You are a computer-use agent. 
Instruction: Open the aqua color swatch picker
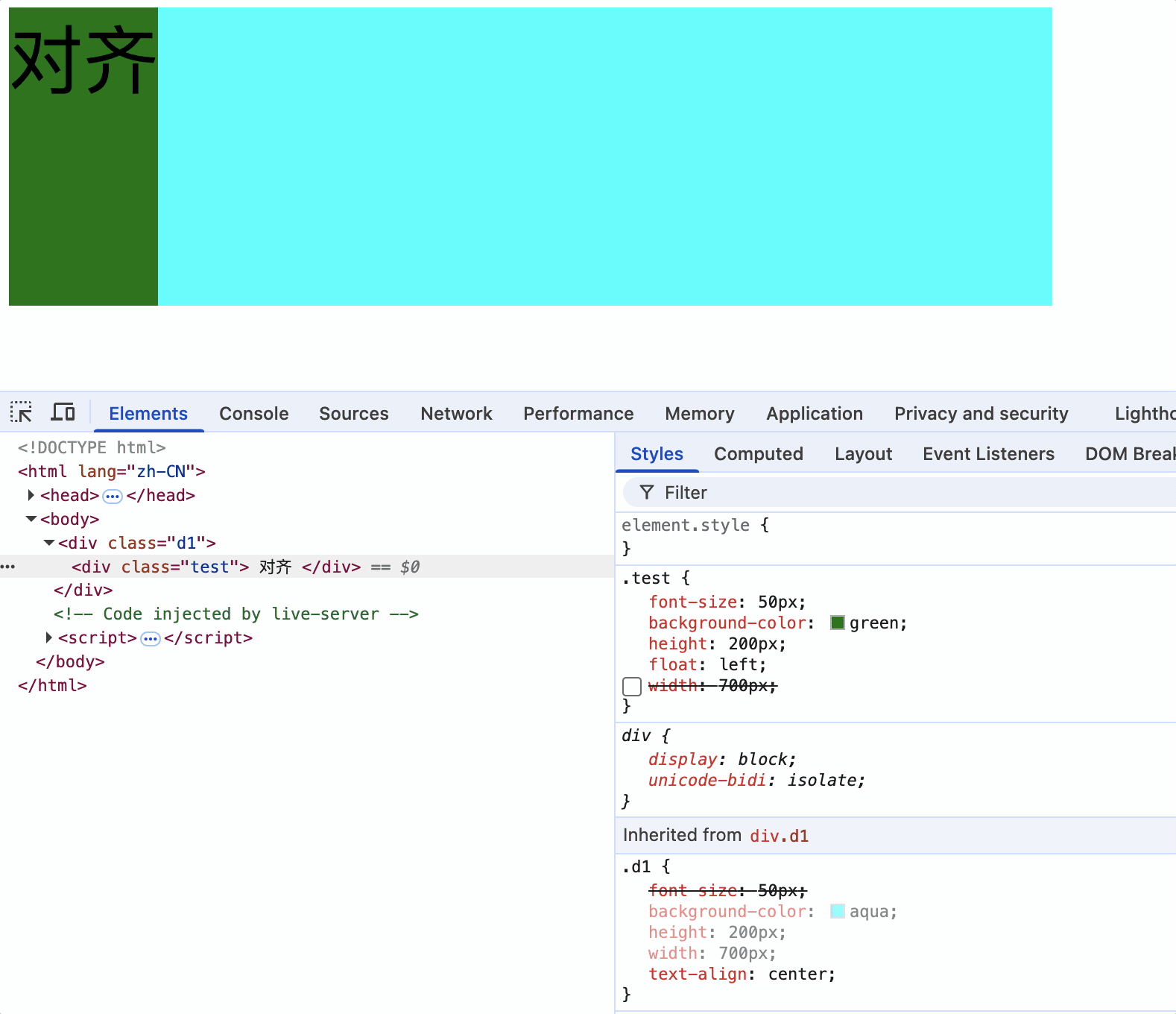(x=838, y=911)
